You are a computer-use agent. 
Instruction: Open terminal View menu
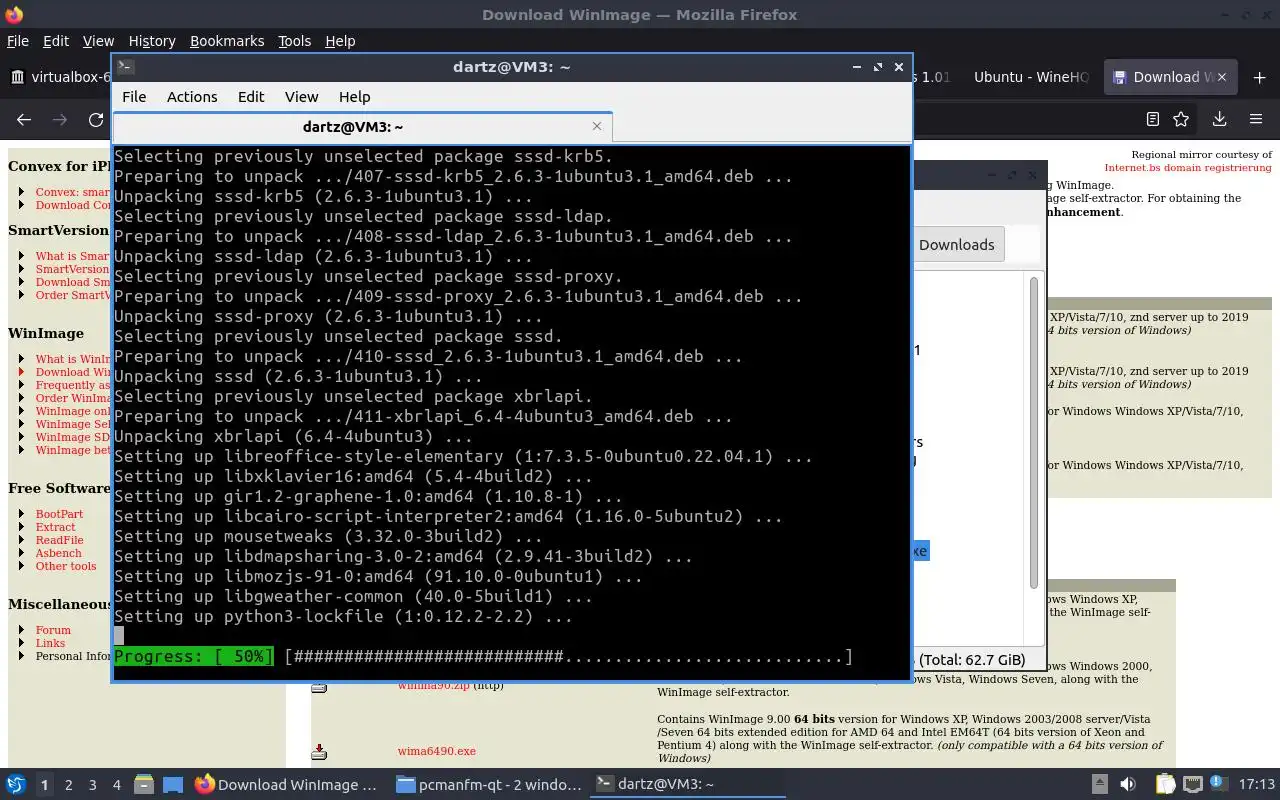click(x=301, y=97)
